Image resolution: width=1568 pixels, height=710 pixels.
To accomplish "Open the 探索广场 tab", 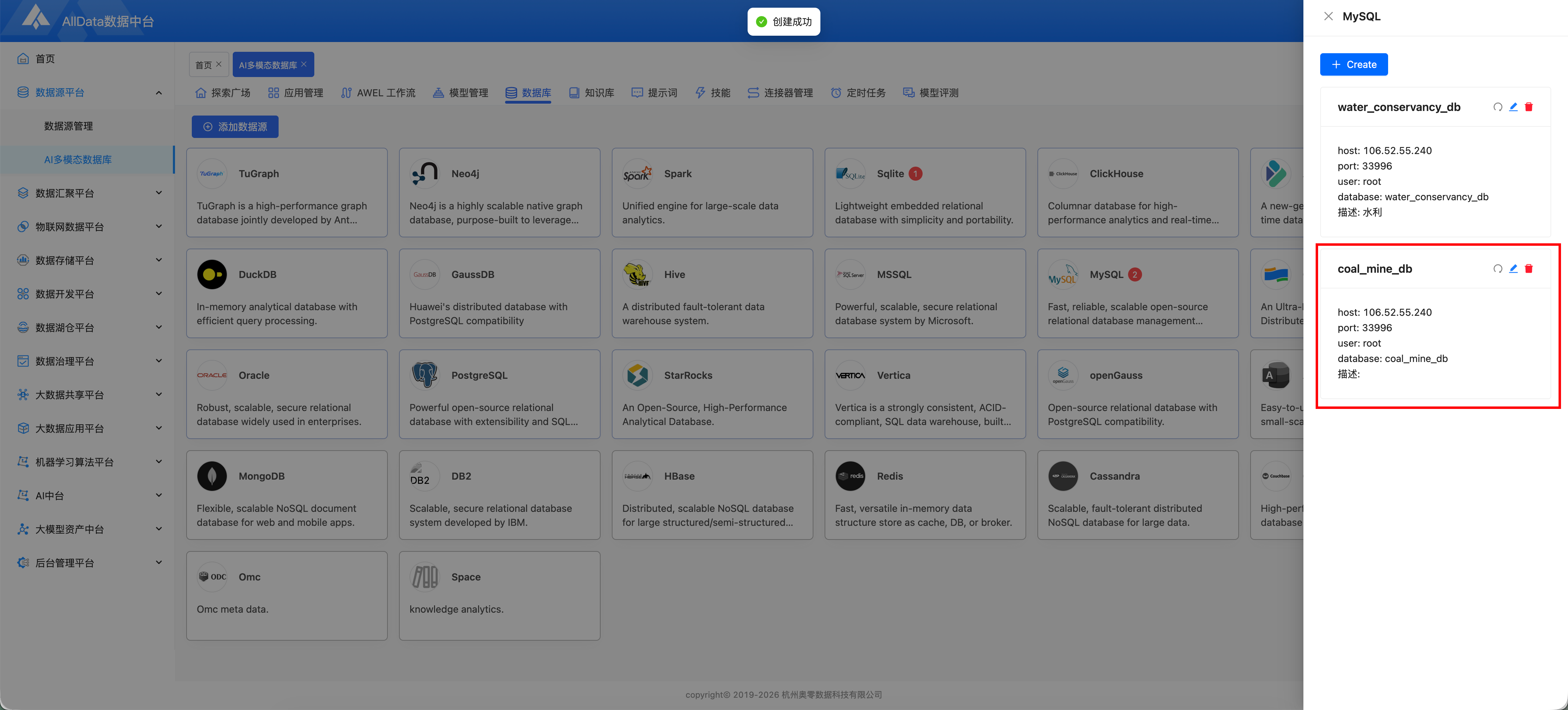I will [223, 92].
